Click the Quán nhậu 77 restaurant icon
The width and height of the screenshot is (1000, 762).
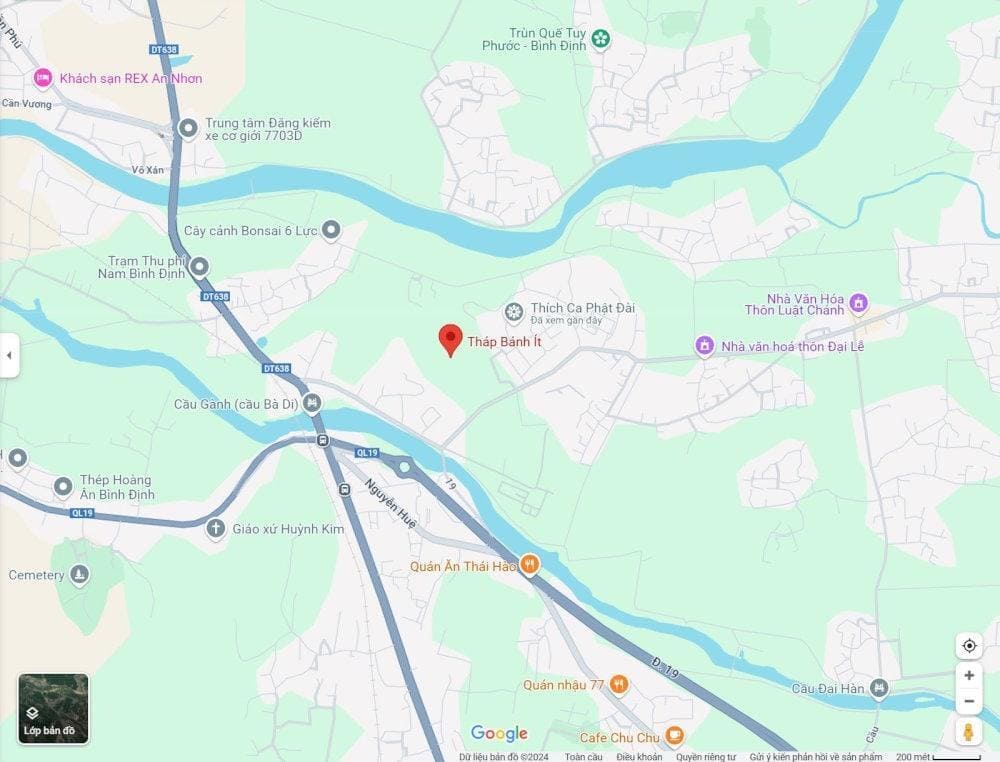tap(618, 685)
